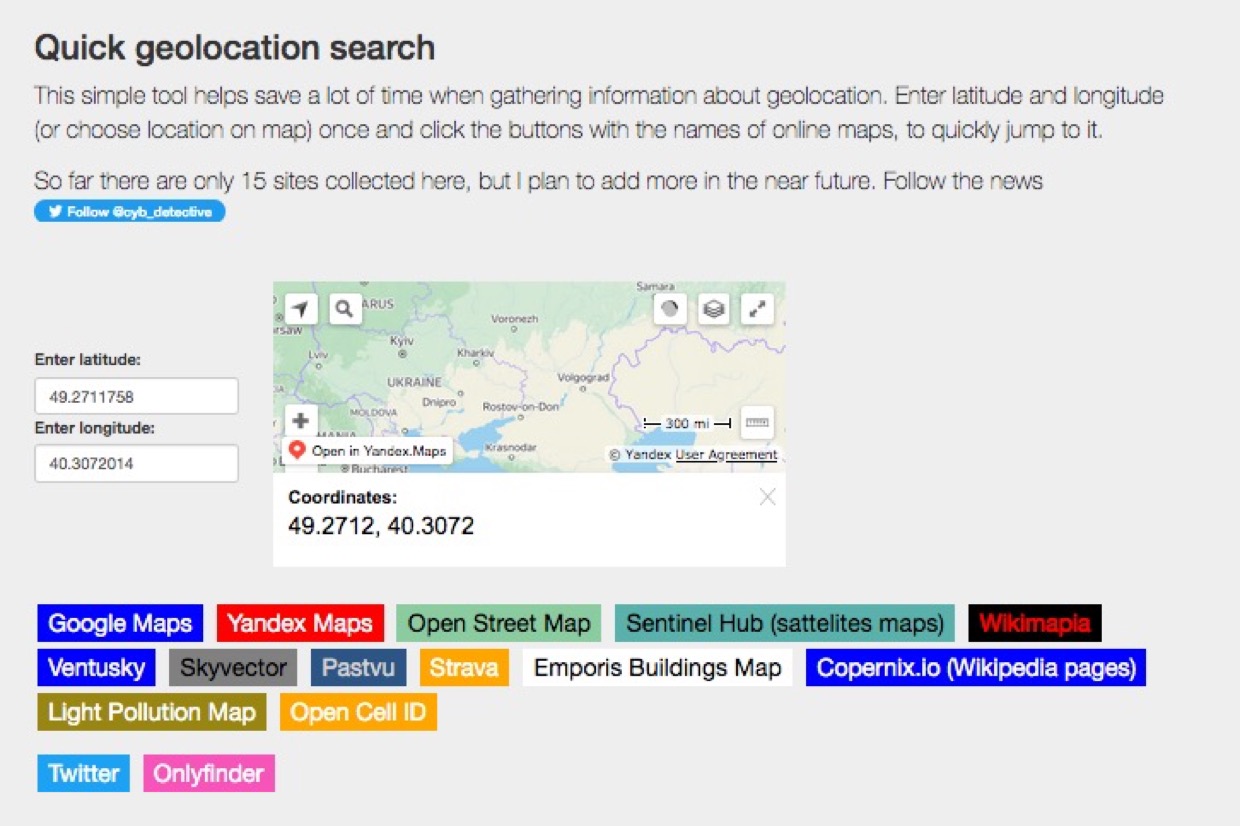This screenshot has height=826, width=1240.
Task: Click Kharkiv on the map
Action: tap(475, 353)
